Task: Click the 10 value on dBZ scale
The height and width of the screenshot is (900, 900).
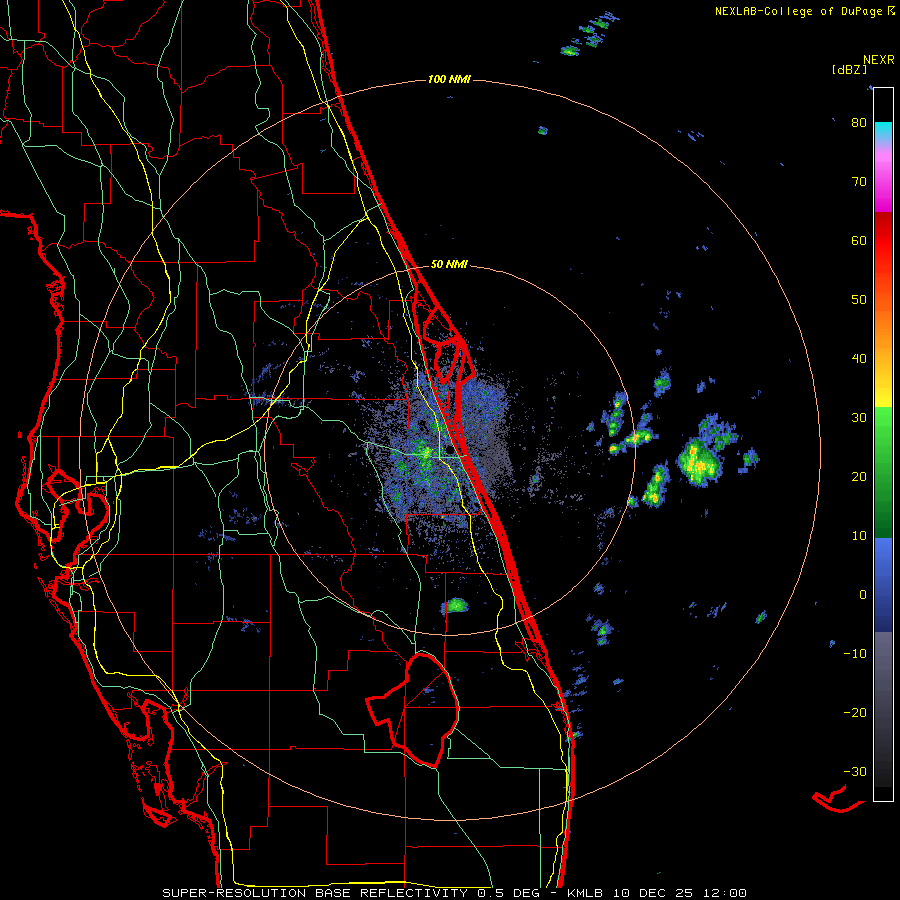Action: [859, 536]
